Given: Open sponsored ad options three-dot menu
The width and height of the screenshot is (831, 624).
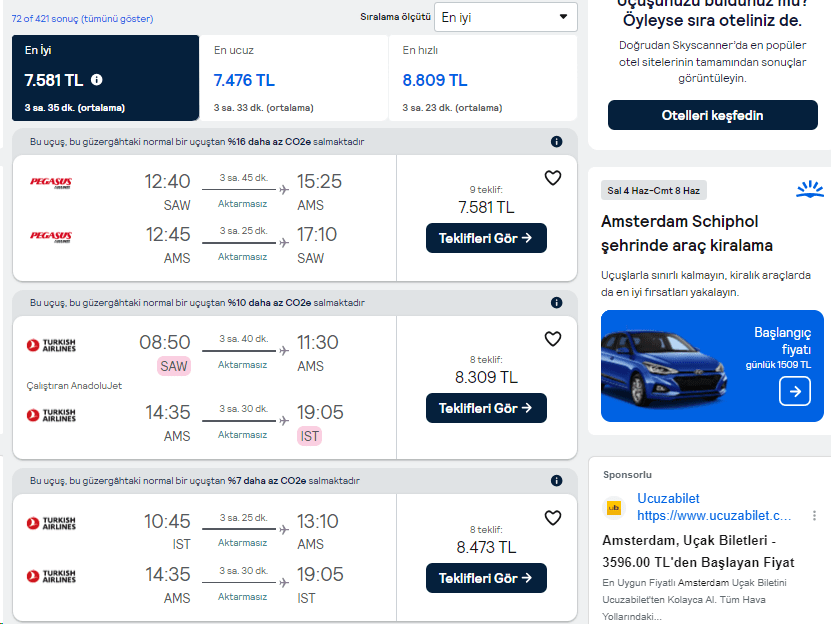Looking at the screenshot, I should [815, 516].
